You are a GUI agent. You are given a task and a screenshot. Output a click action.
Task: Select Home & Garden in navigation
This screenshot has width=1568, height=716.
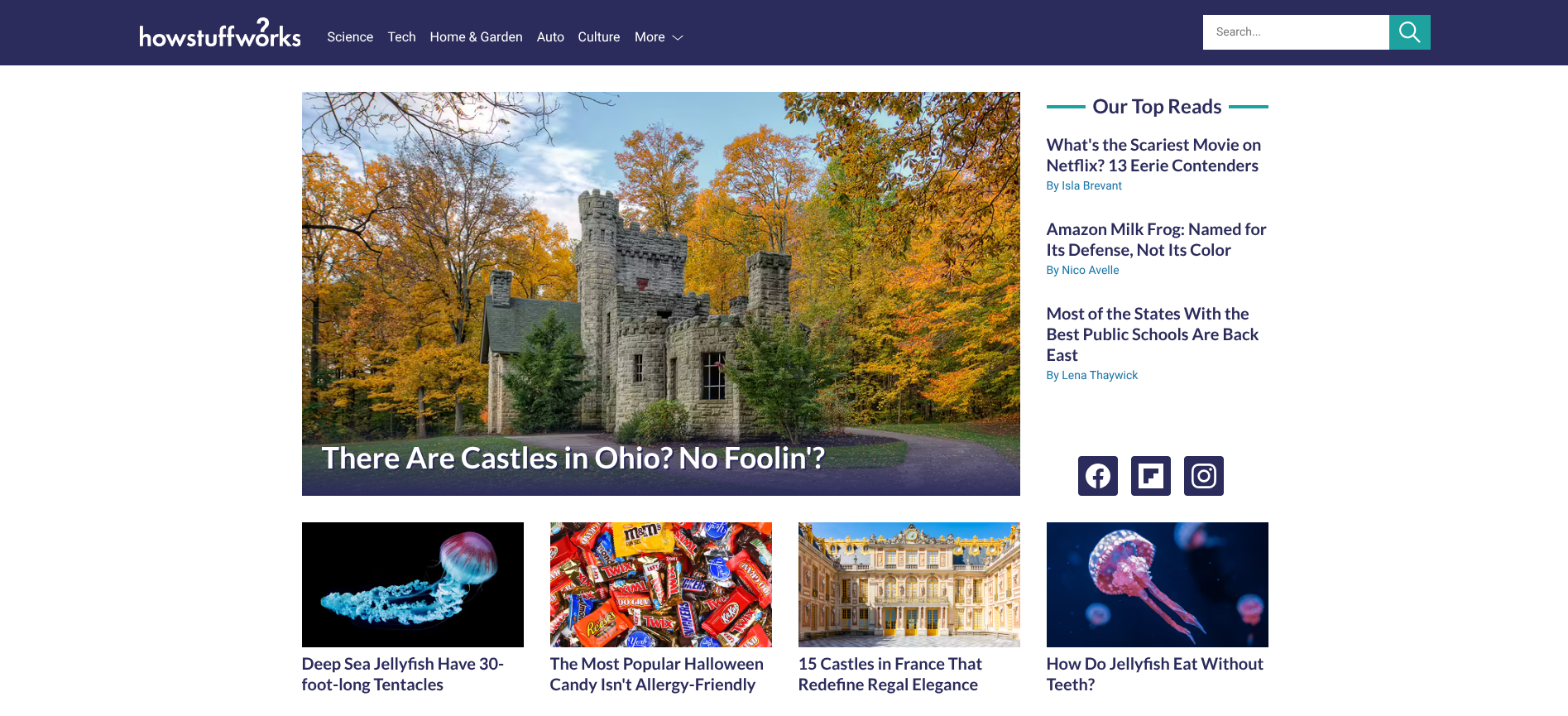[x=476, y=37]
